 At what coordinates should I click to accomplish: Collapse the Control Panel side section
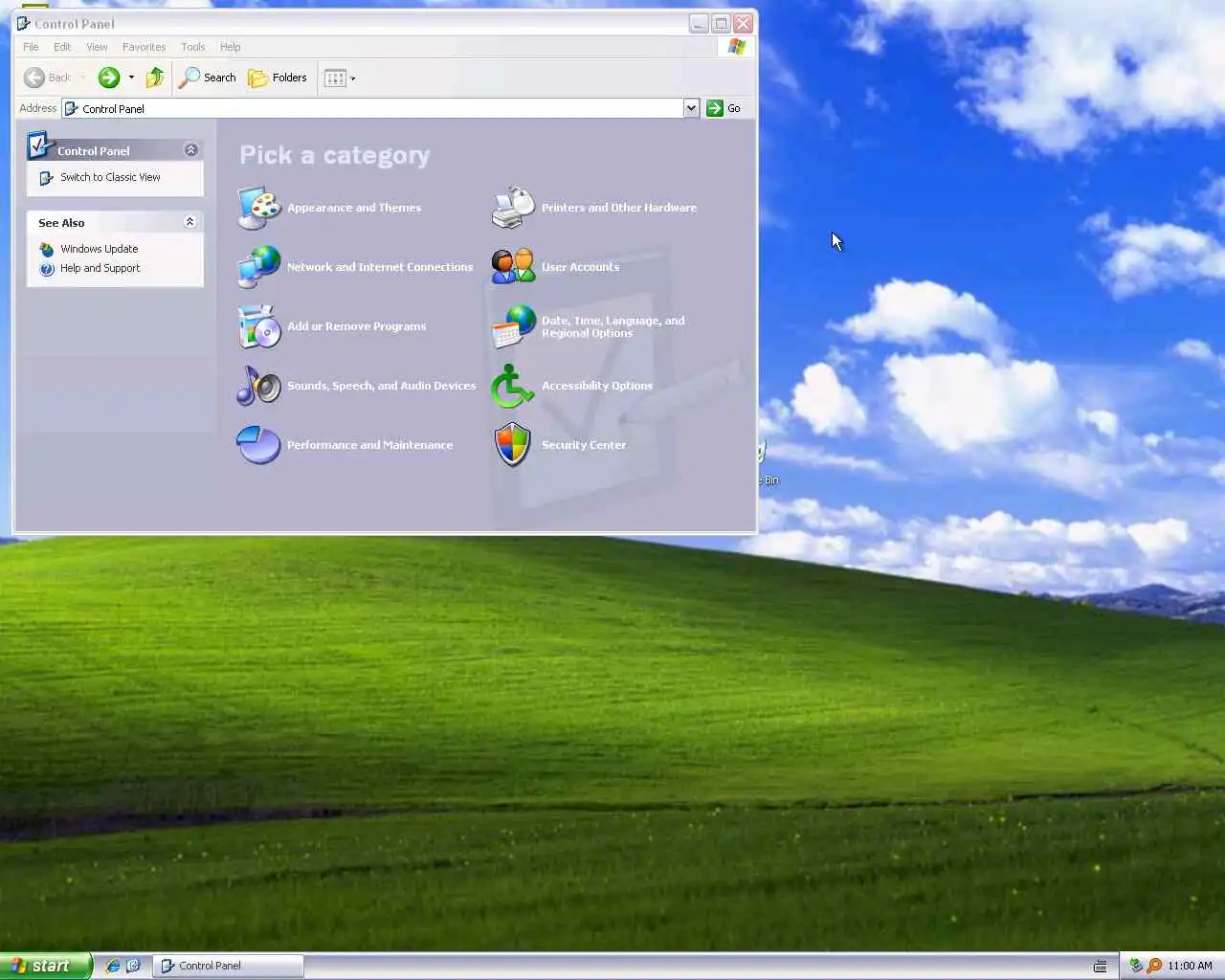click(190, 150)
